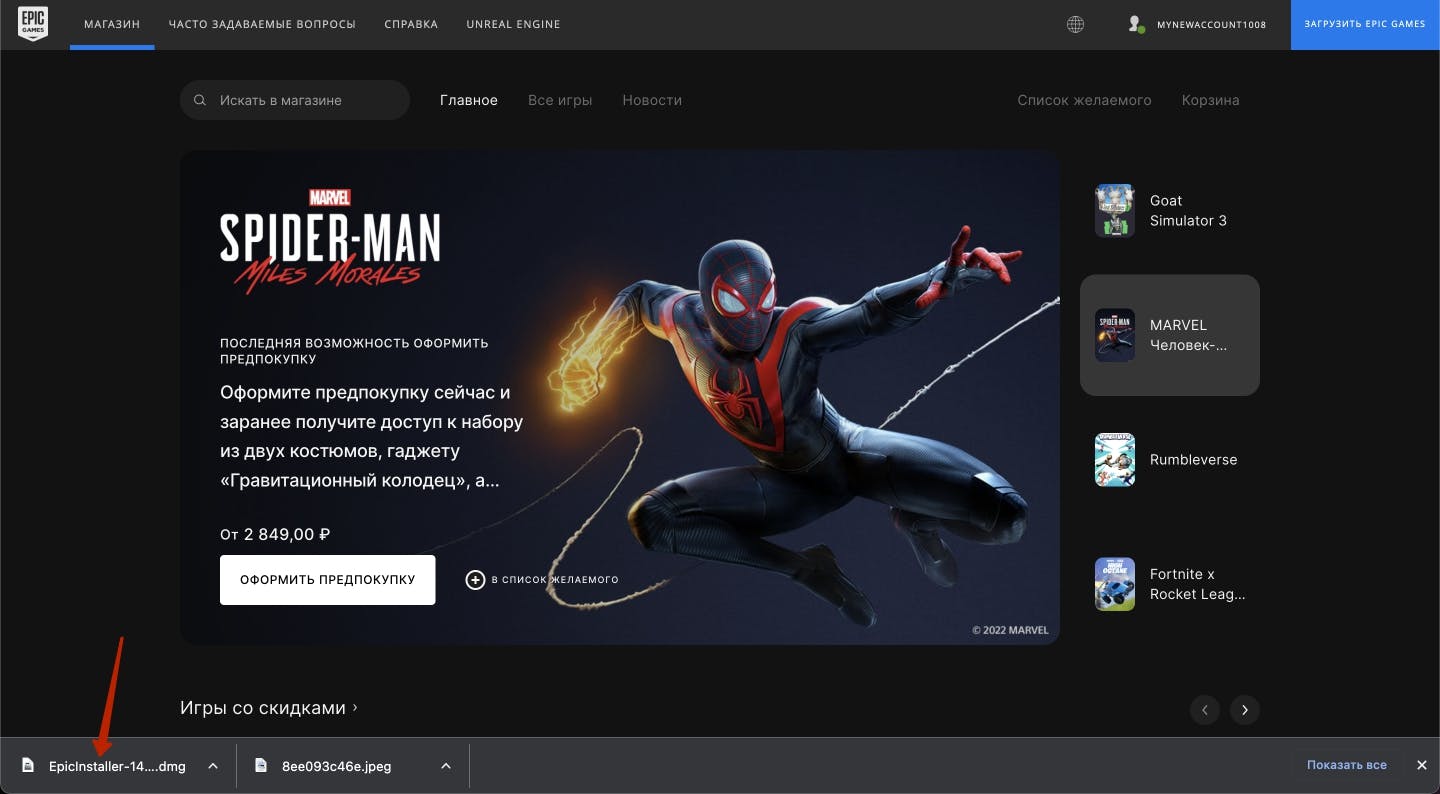
Task: Open the language globe selector
Action: [1076, 25]
